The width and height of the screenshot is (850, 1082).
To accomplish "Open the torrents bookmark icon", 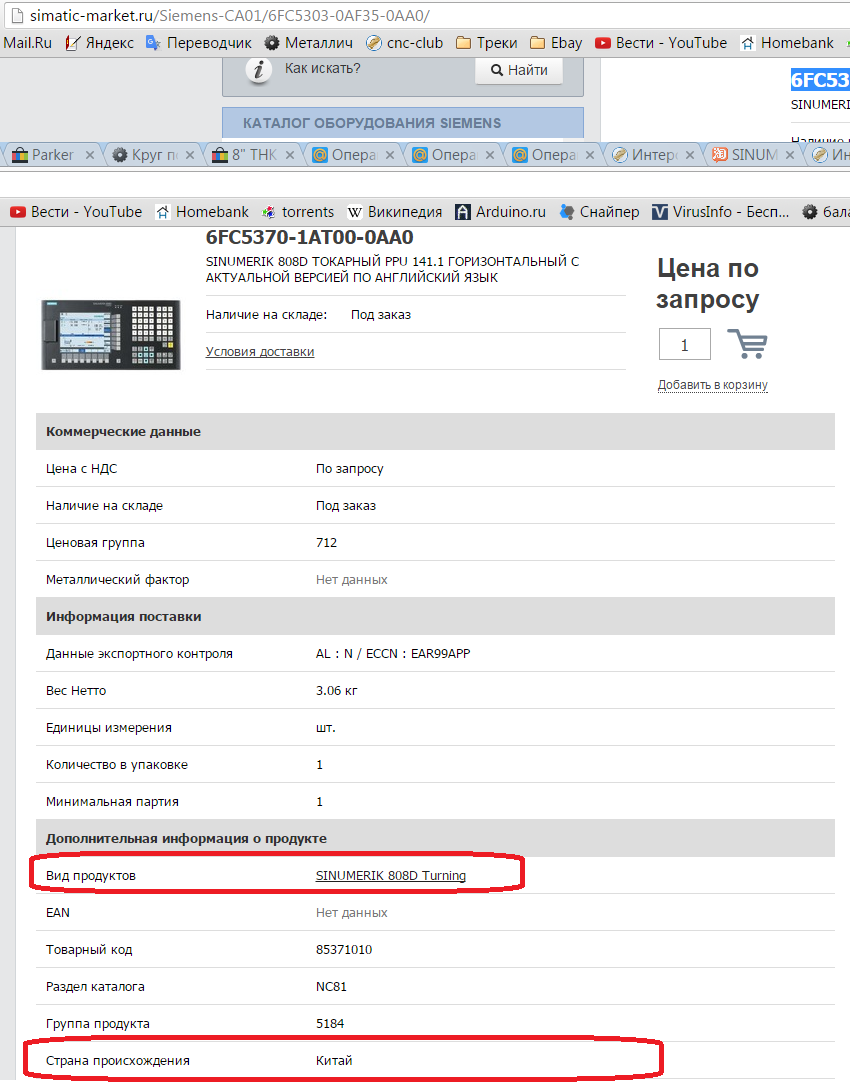I will 268,212.
